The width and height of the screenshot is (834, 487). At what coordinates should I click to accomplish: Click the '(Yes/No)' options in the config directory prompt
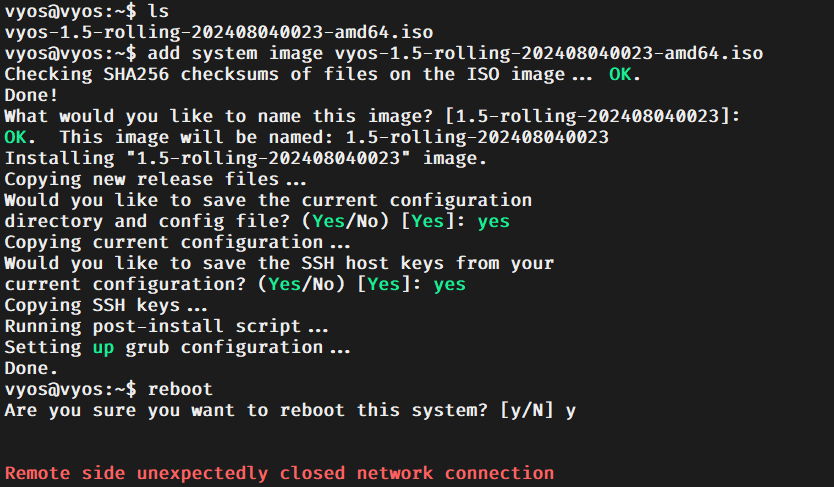(345, 221)
